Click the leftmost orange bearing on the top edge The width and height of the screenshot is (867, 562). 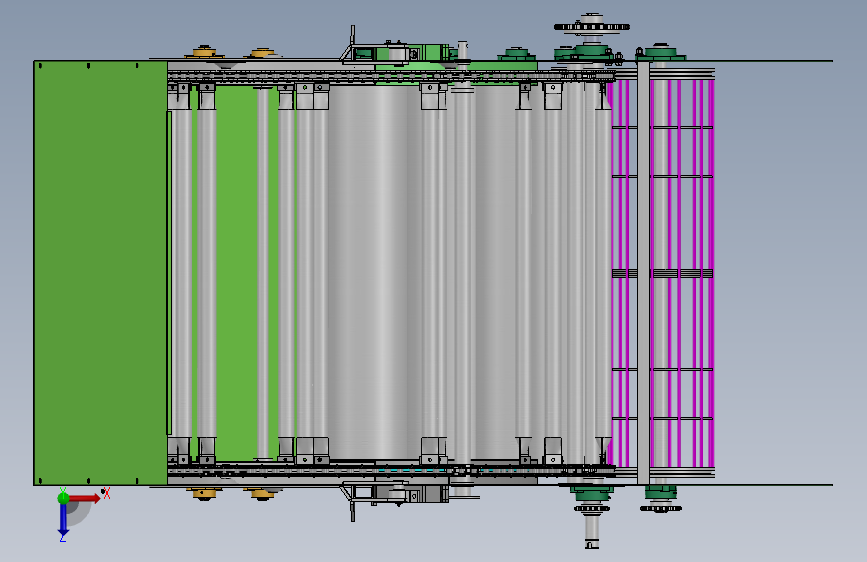coord(204,53)
